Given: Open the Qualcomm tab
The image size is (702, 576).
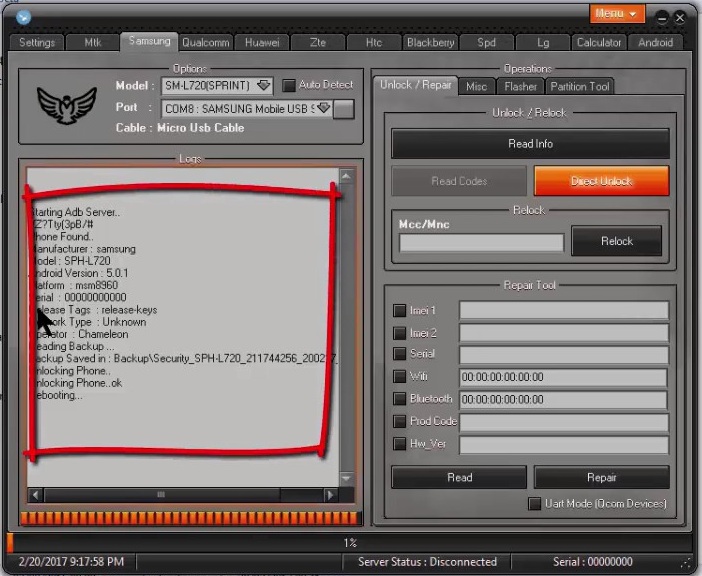Looking at the screenshot, I should point(205,43).
